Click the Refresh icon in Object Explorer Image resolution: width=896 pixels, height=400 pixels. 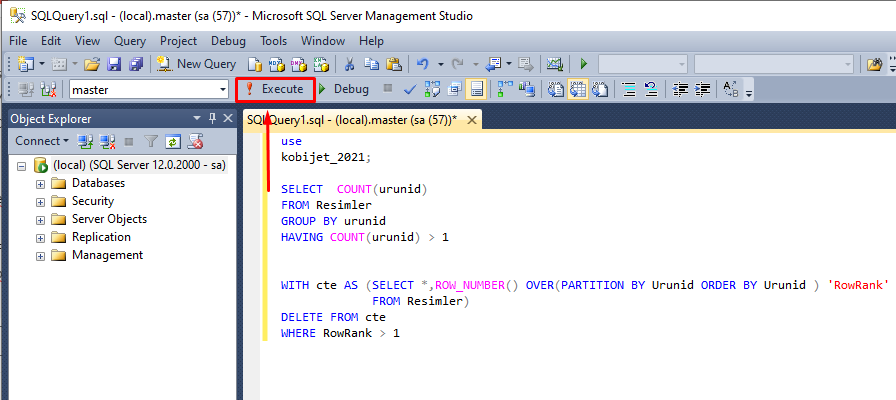coord(173,141)
